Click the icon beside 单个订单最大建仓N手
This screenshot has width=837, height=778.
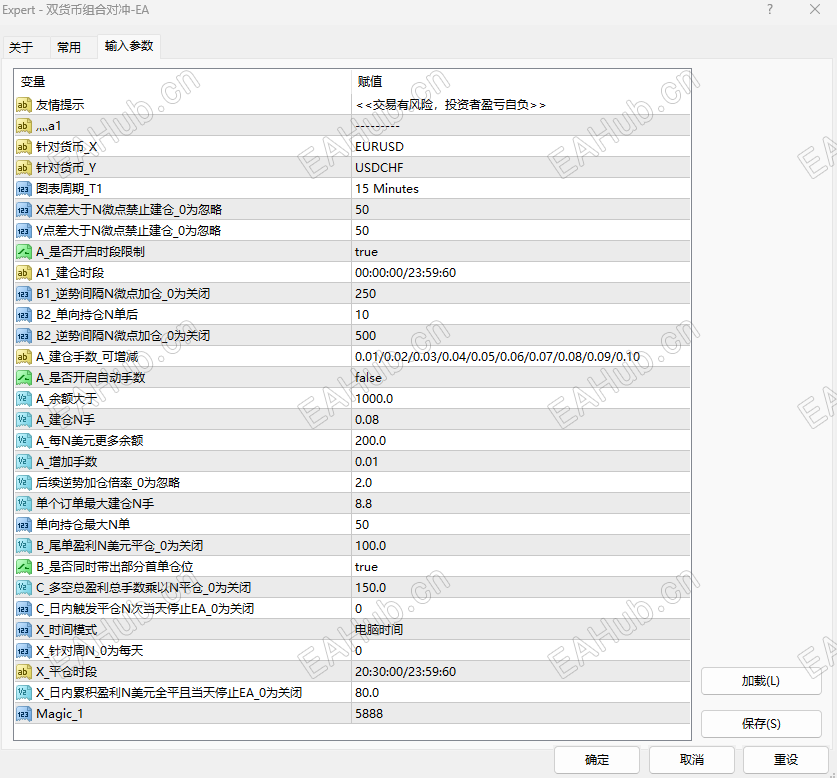pos(23,504)
